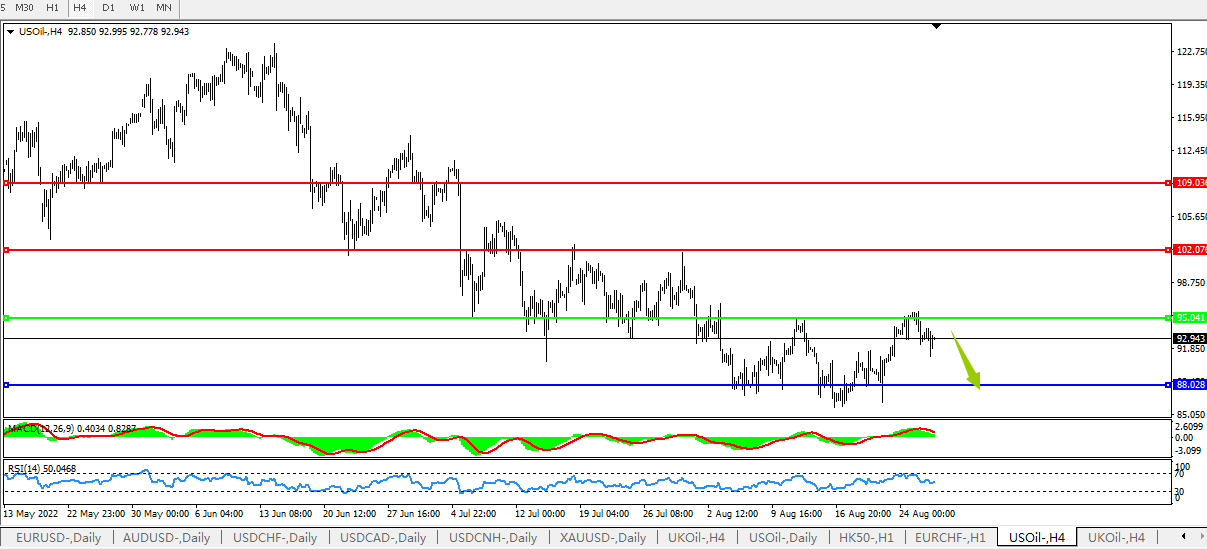
Task: Switch chart to M30 timeframe
Action: tap(24, 8)
